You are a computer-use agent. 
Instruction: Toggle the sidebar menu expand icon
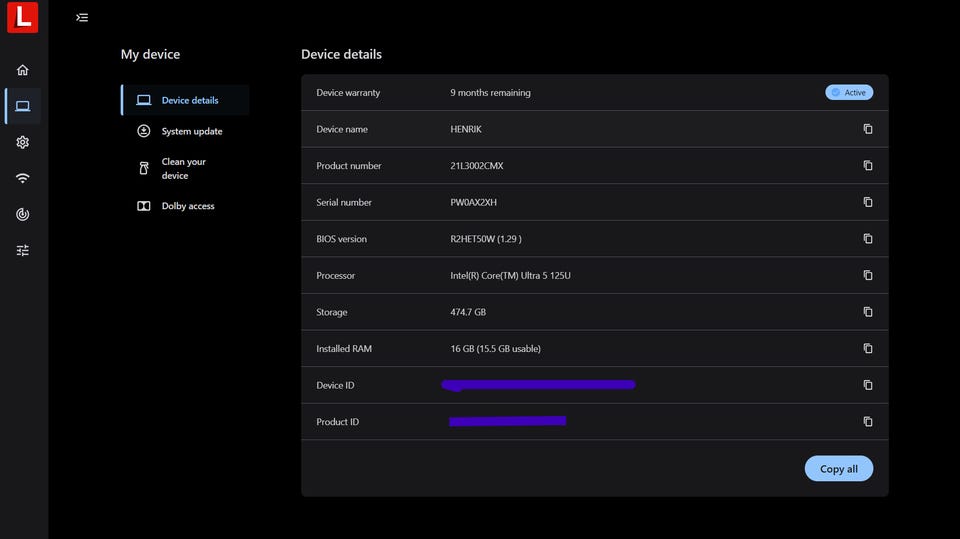point(82,17)
